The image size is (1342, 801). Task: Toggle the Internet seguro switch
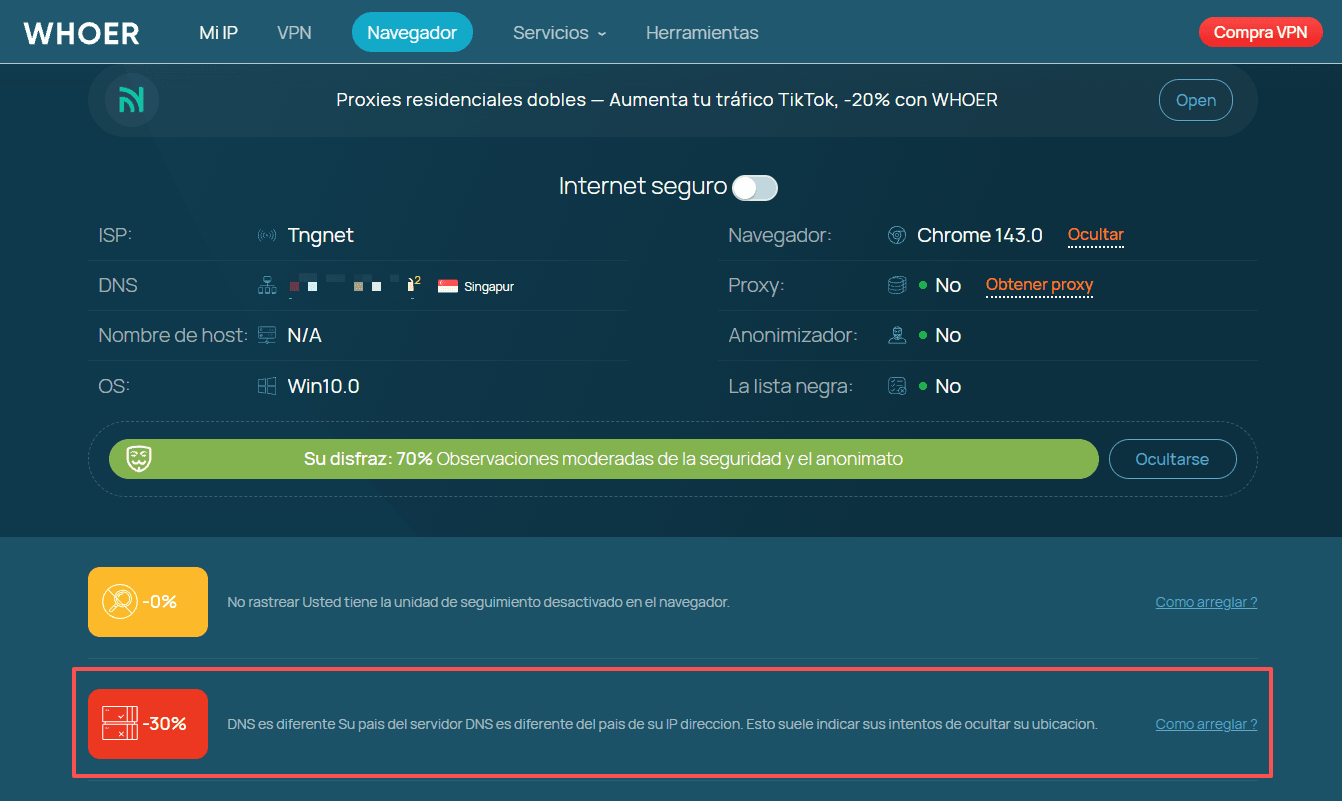(754, 187)
